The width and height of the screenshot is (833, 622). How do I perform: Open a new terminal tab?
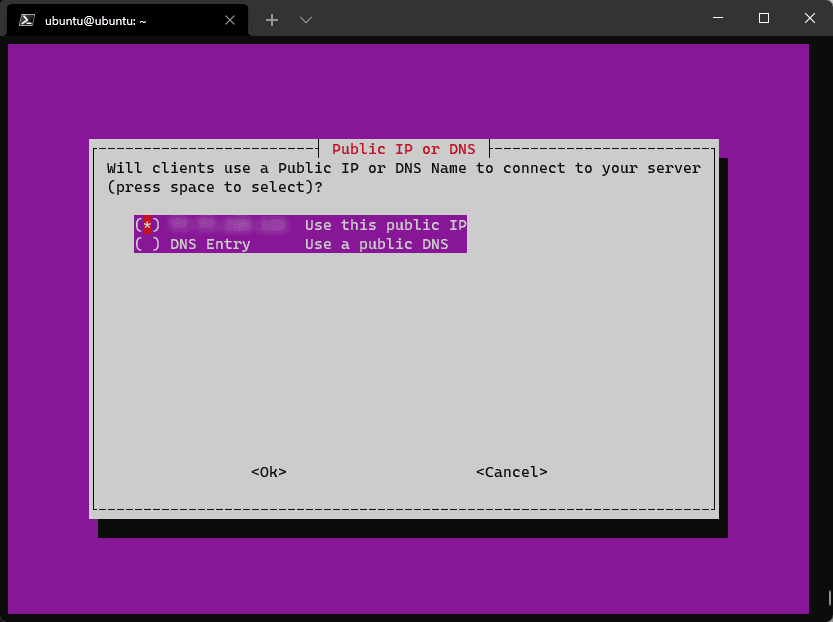272,20
